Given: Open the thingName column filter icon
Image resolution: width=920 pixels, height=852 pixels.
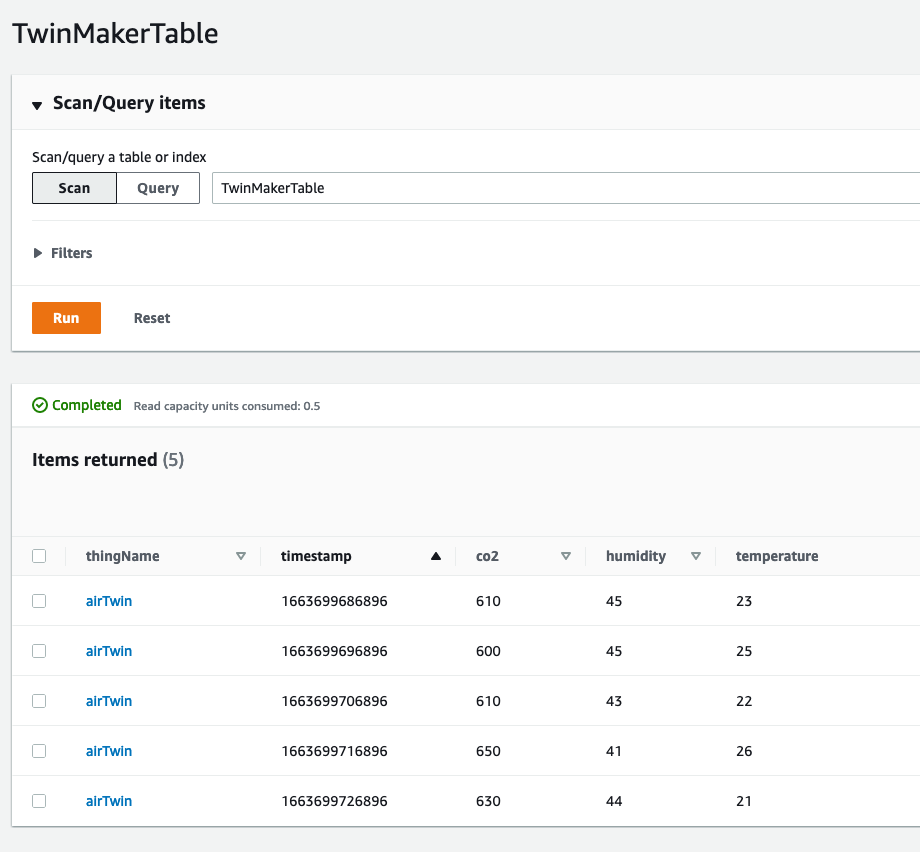Looking at the screenshot, I should pyautogui.click(x=240, y=556).
